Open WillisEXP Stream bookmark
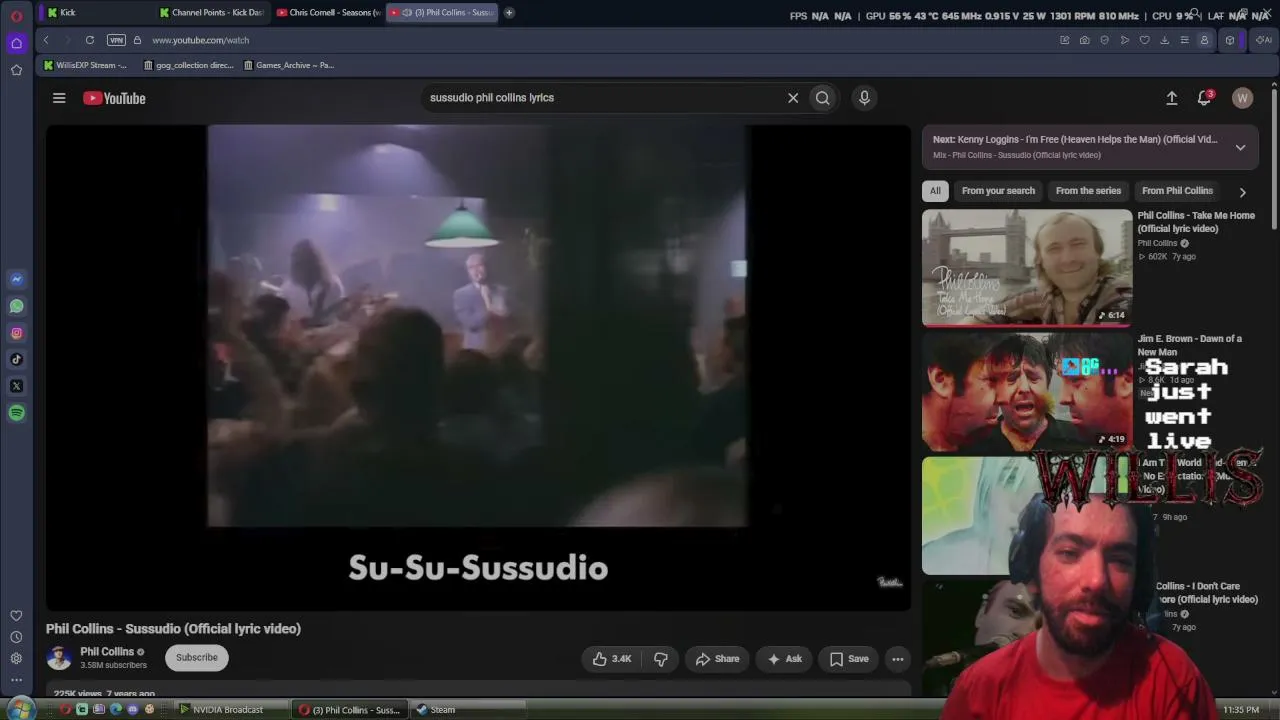The width and height of the screenshot is (1280, 720). [86, 65]
